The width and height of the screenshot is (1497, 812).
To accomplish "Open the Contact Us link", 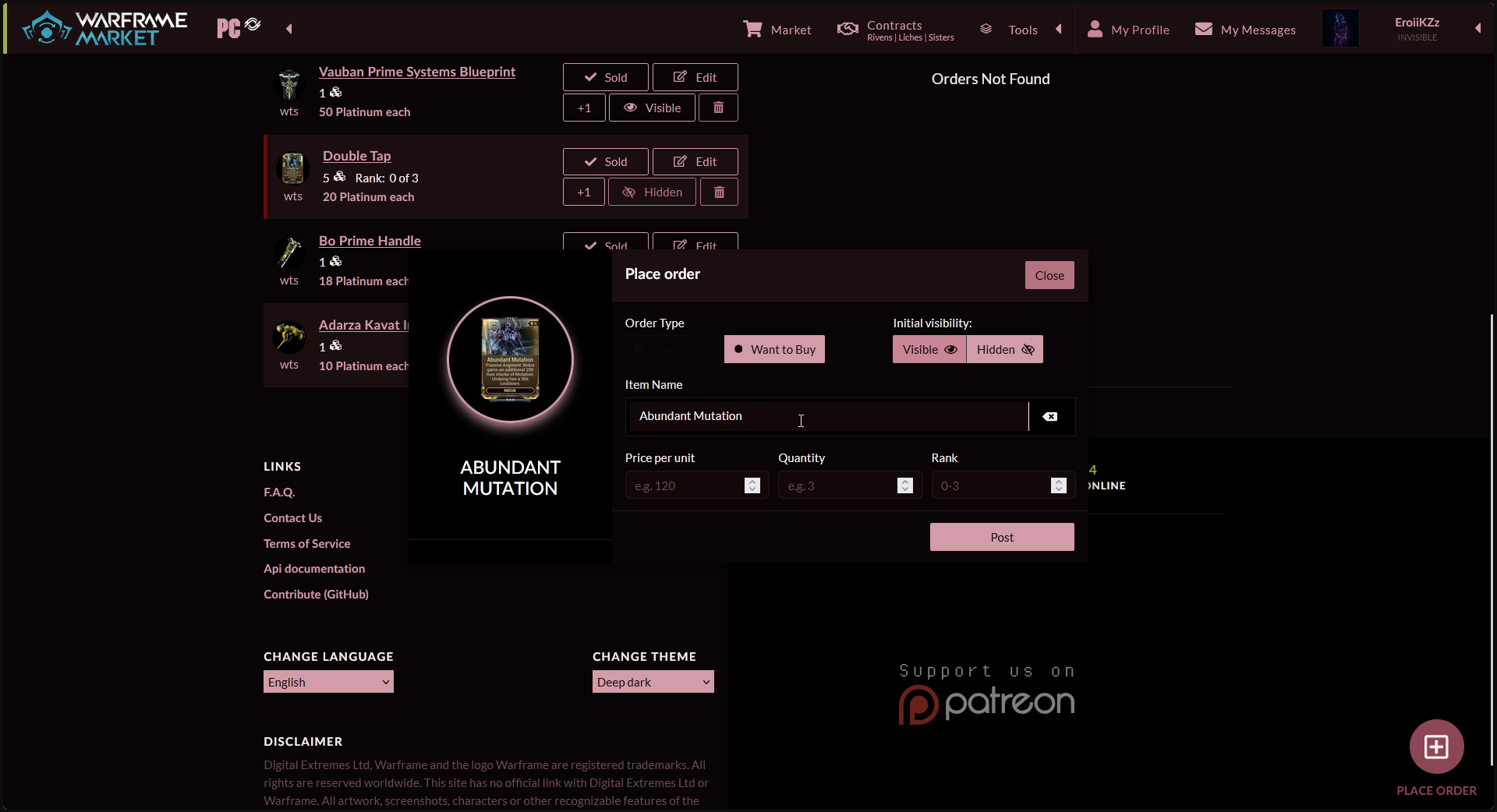I will 292,518.
